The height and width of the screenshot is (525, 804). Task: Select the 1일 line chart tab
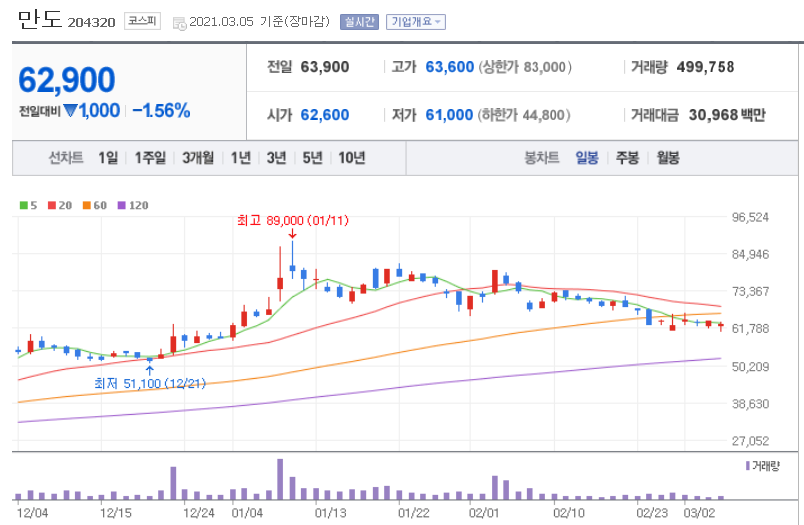[108, 158]
